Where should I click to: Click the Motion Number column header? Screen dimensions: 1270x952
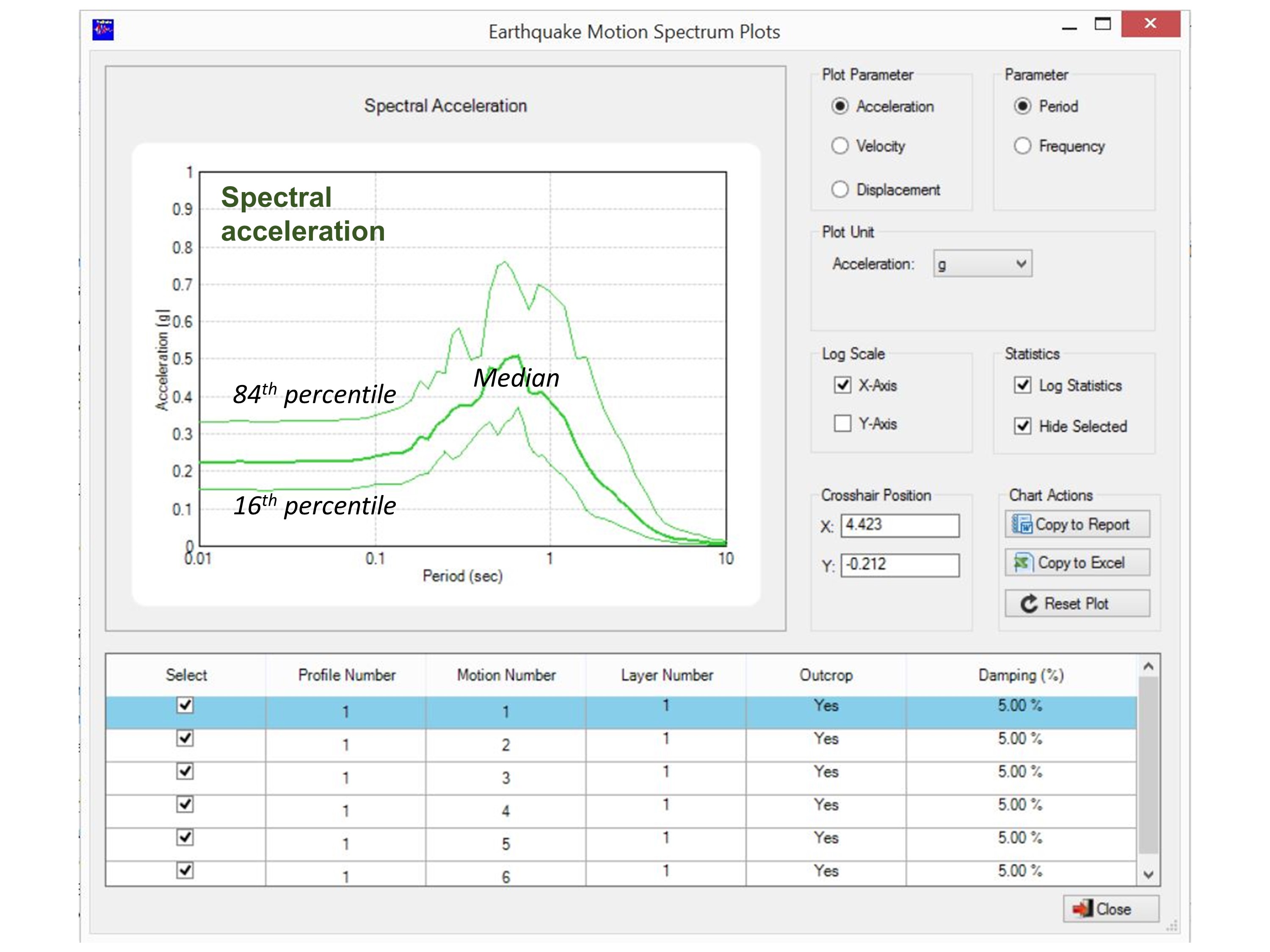[x=506, y=675]
